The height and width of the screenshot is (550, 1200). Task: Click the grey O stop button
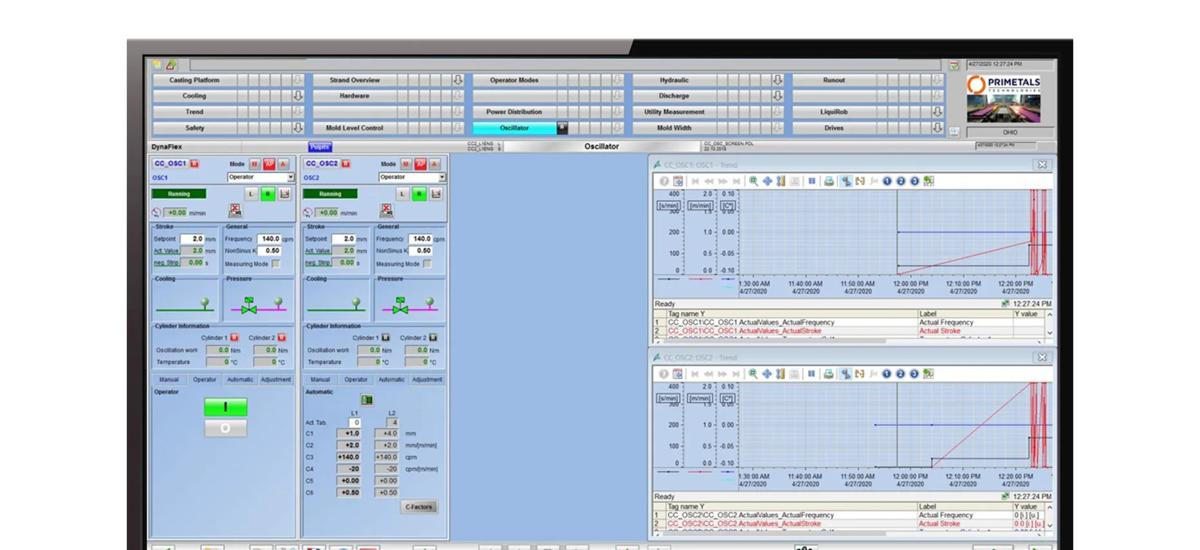pos(225,428)
